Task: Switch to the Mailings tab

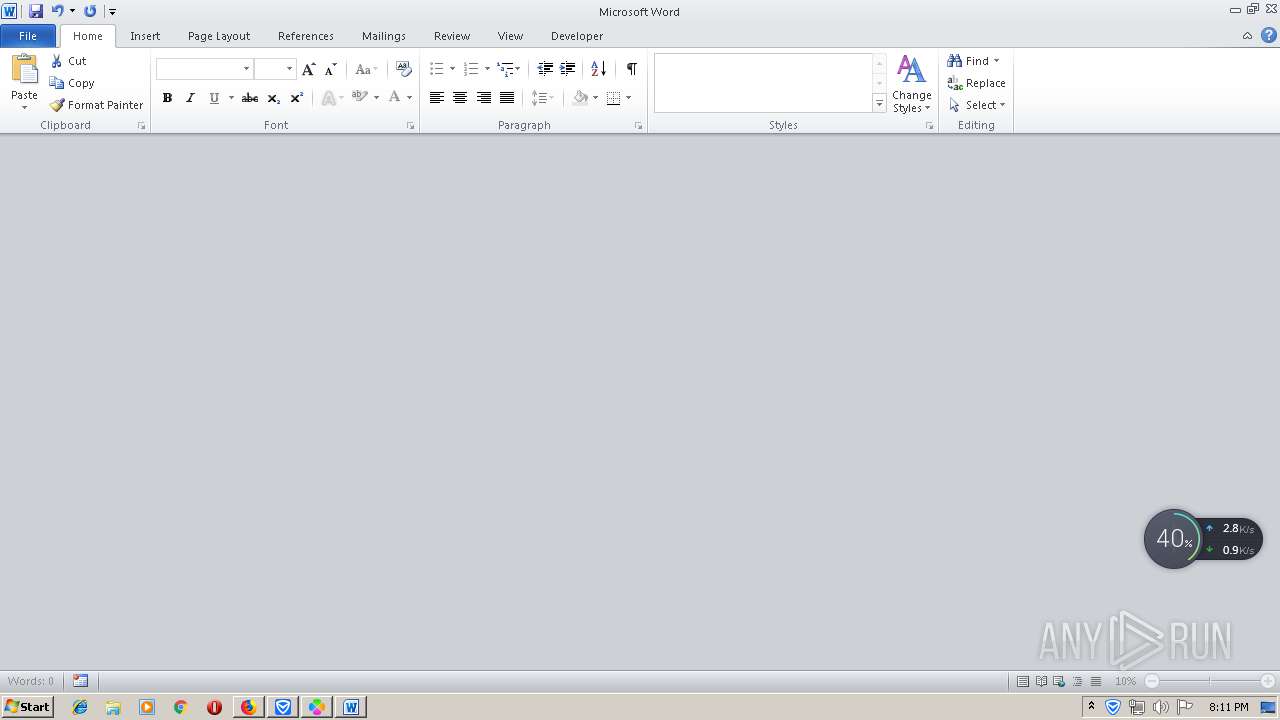Action: click(x=384, y=36)
